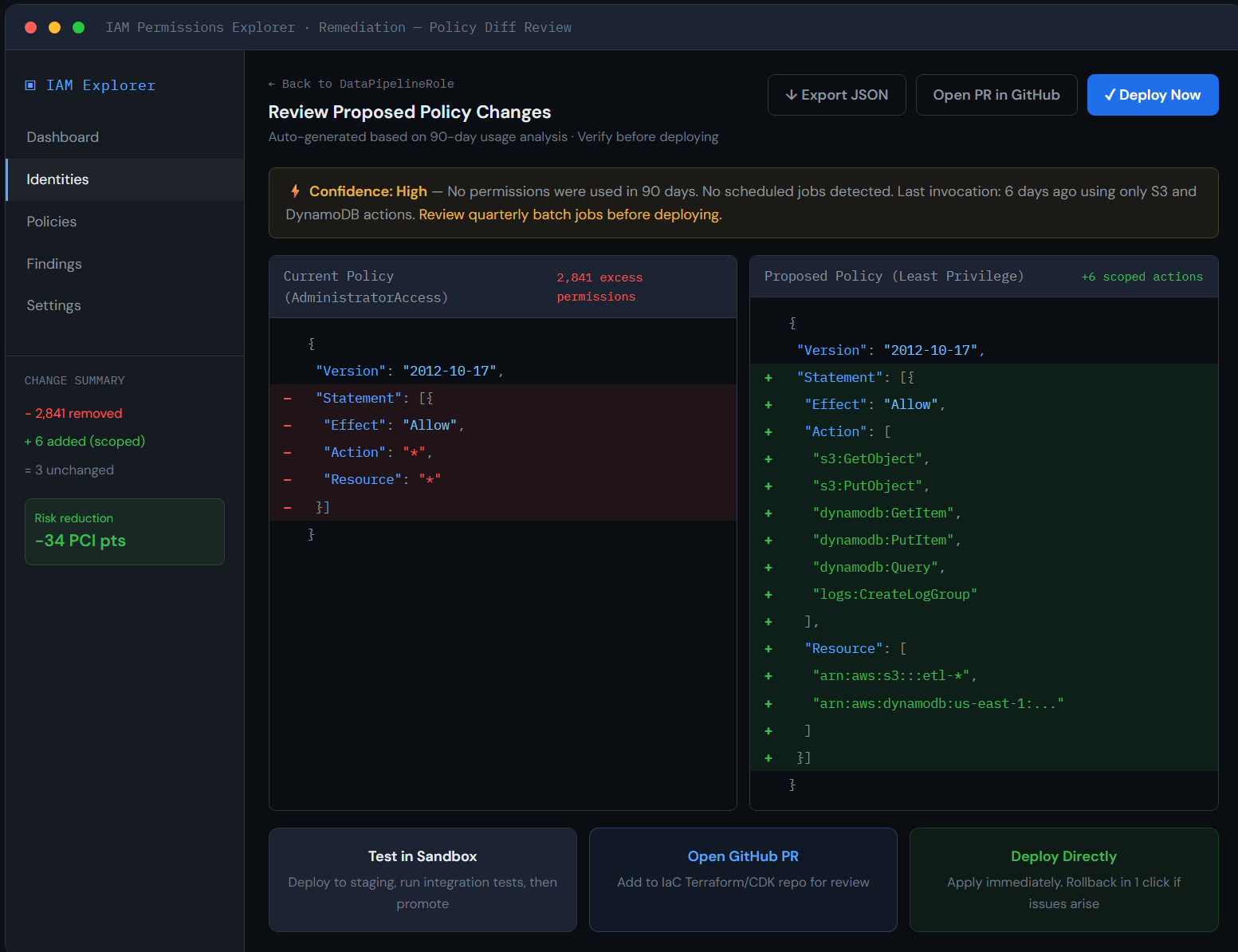The width and height of the screenshot is (1238, 952).
Task: Go to Identities in the sidebar
Action: pos(124,179)
